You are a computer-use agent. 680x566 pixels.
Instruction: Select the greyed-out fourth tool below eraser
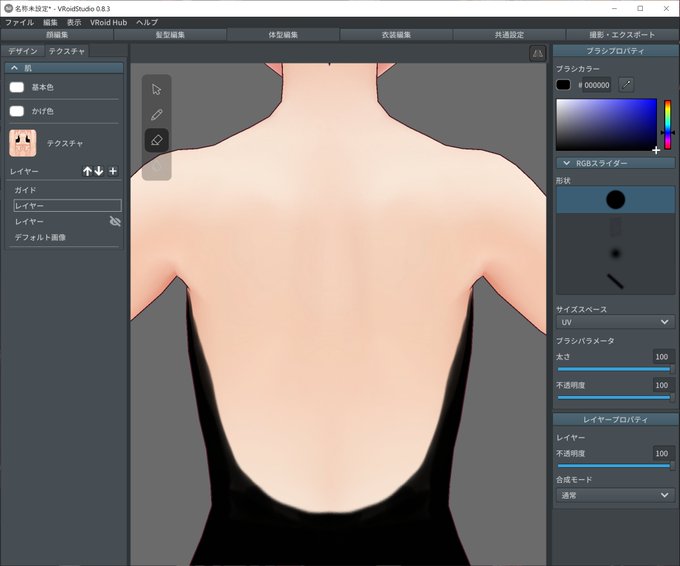click(157, 166)
